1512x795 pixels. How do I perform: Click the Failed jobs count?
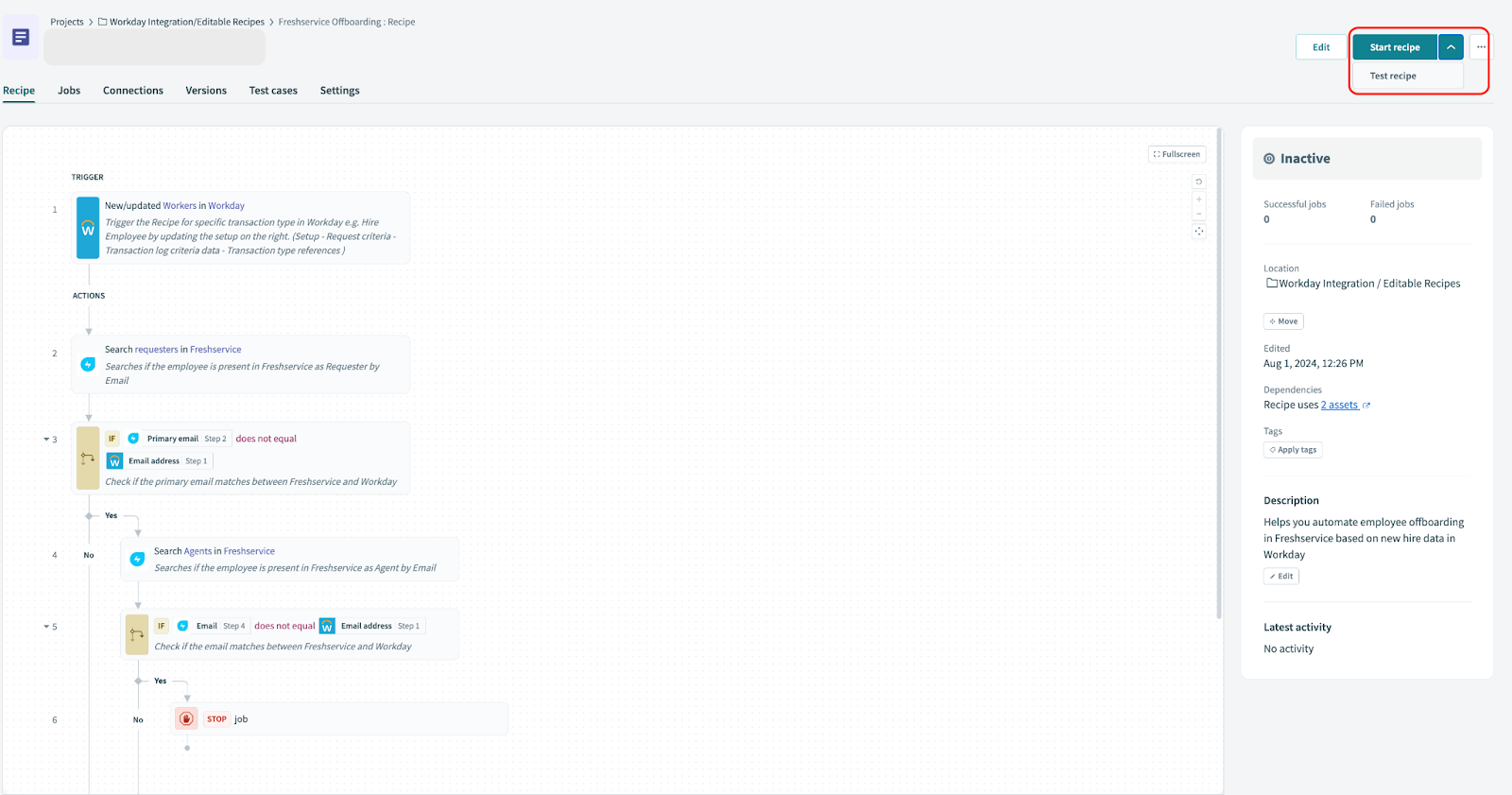[1373, 219]
